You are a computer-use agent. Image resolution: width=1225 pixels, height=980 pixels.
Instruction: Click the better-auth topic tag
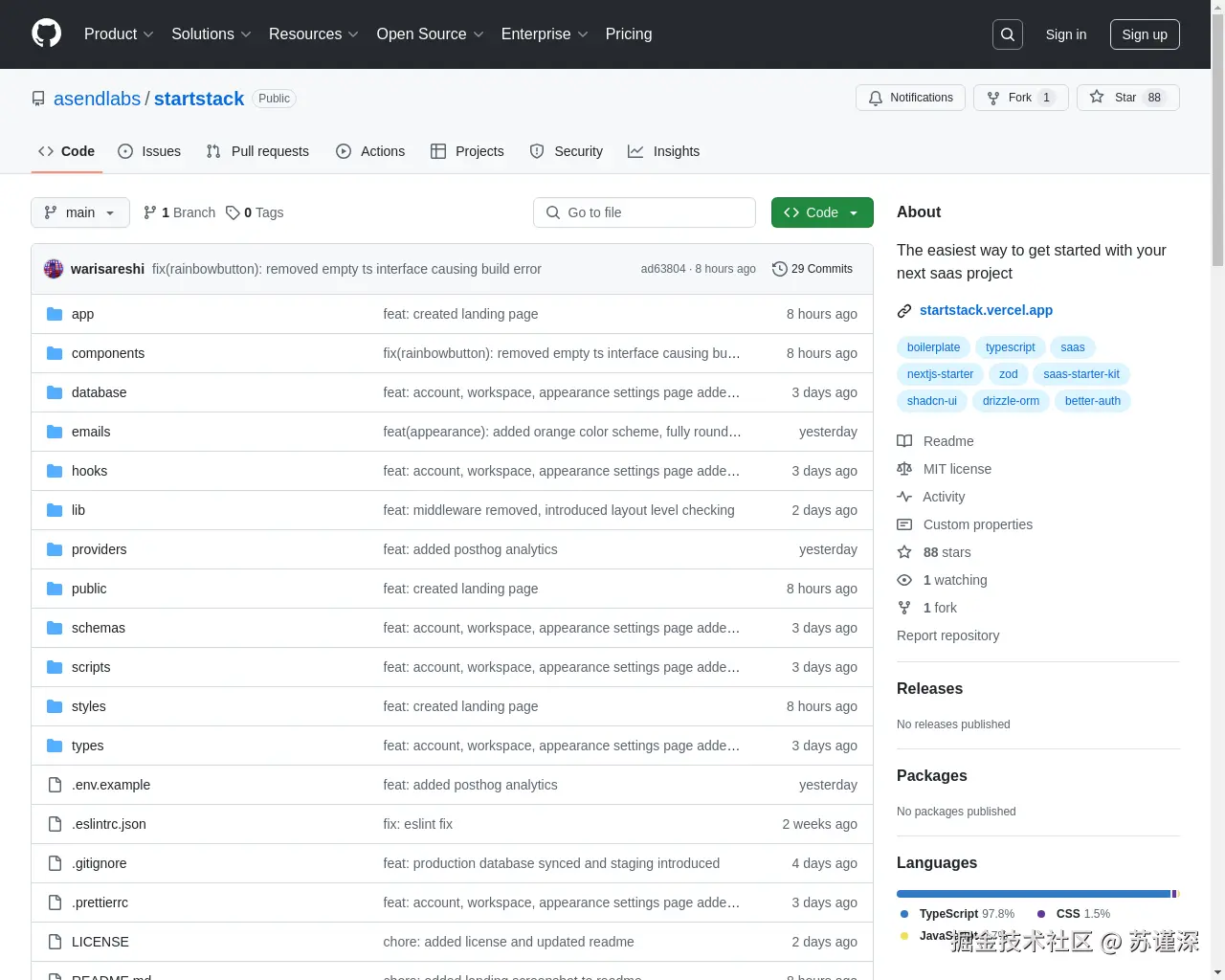click(x=1093, y=401)
